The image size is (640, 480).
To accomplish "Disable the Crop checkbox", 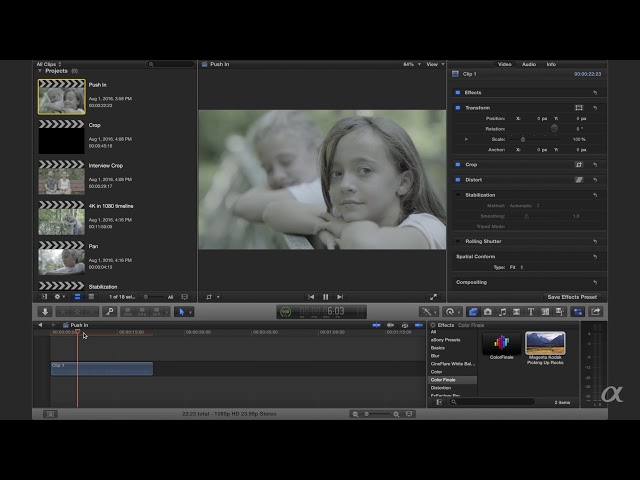I will point(458,164).
